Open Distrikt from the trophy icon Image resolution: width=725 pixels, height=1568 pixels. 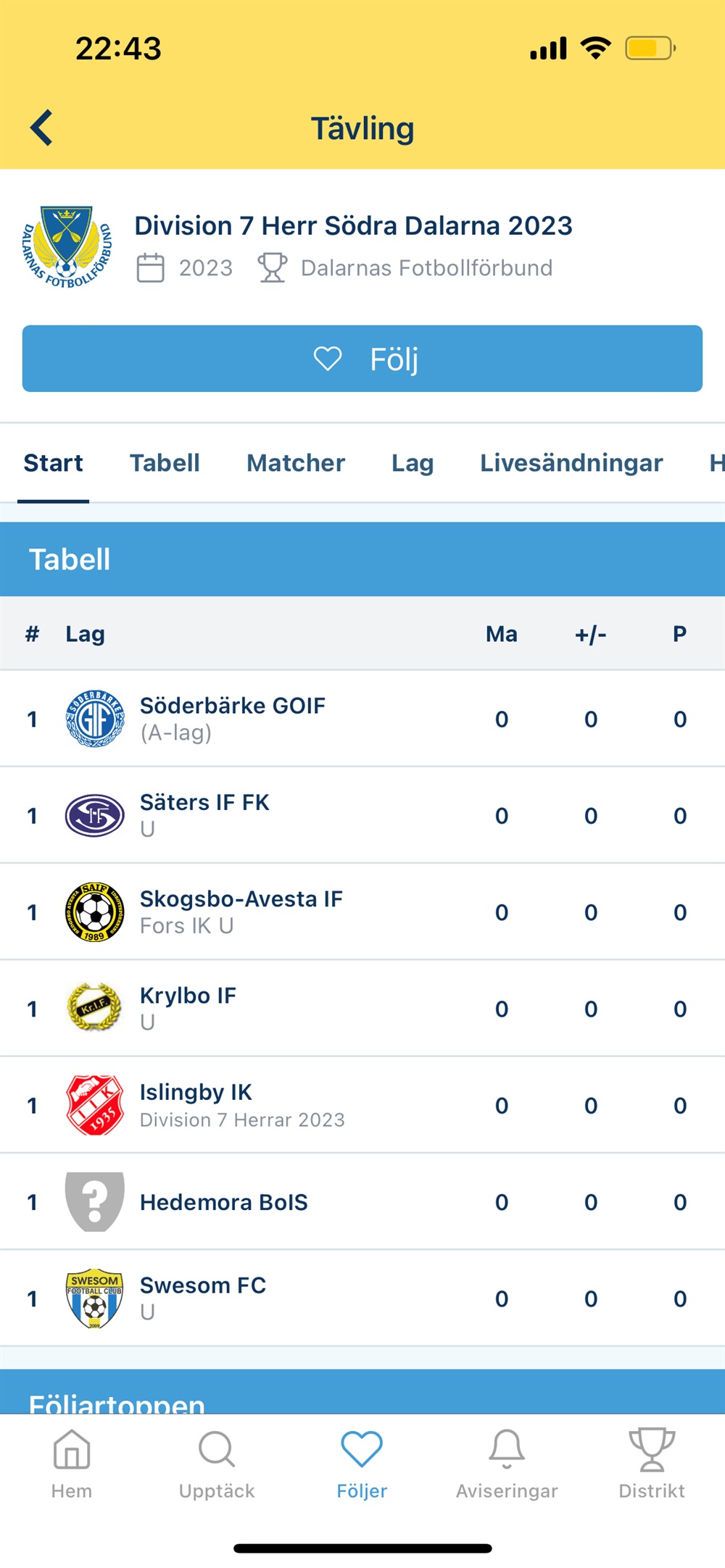point(652,1464)
